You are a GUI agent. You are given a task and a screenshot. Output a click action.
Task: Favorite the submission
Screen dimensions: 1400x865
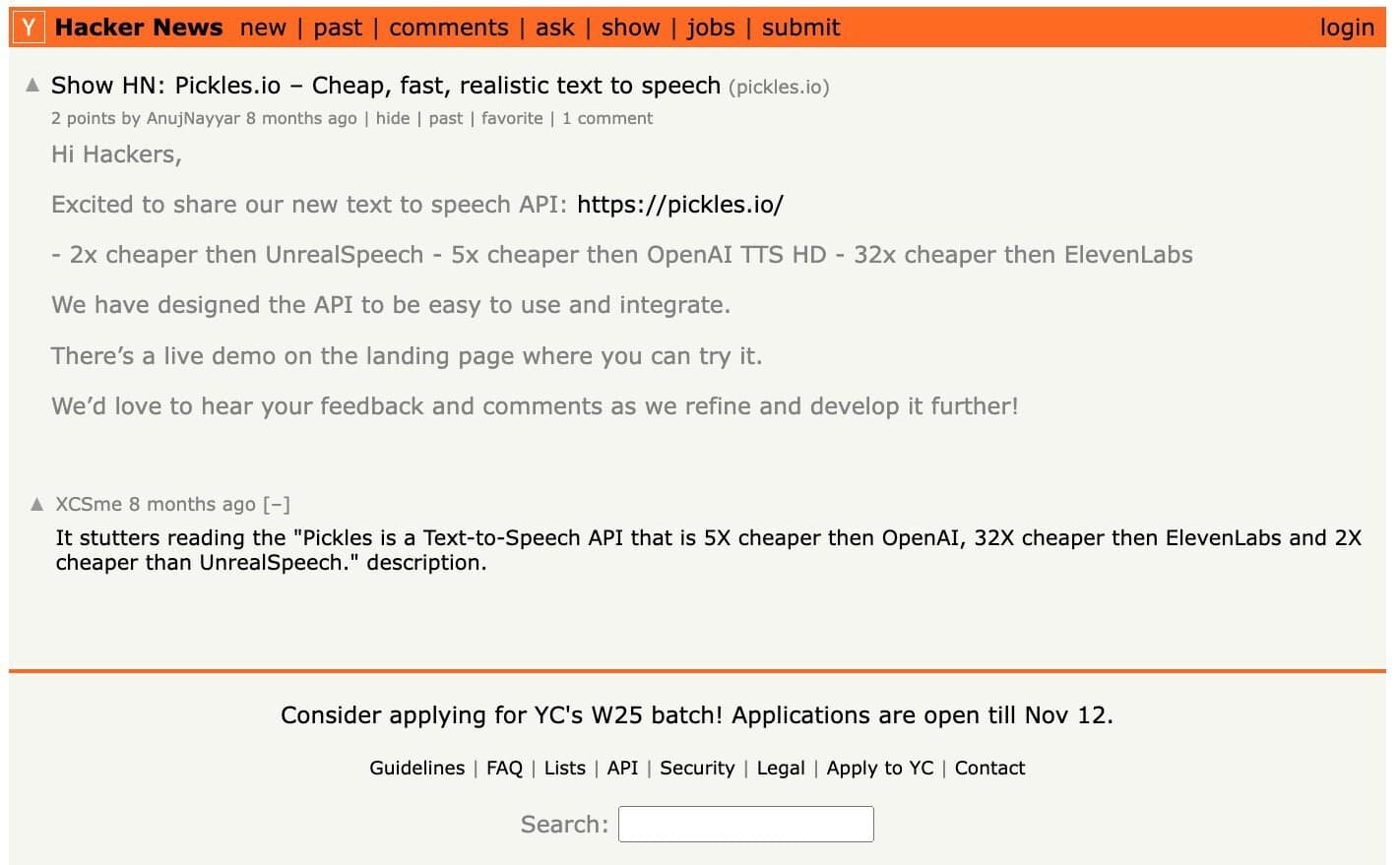[x=512, y=118]
